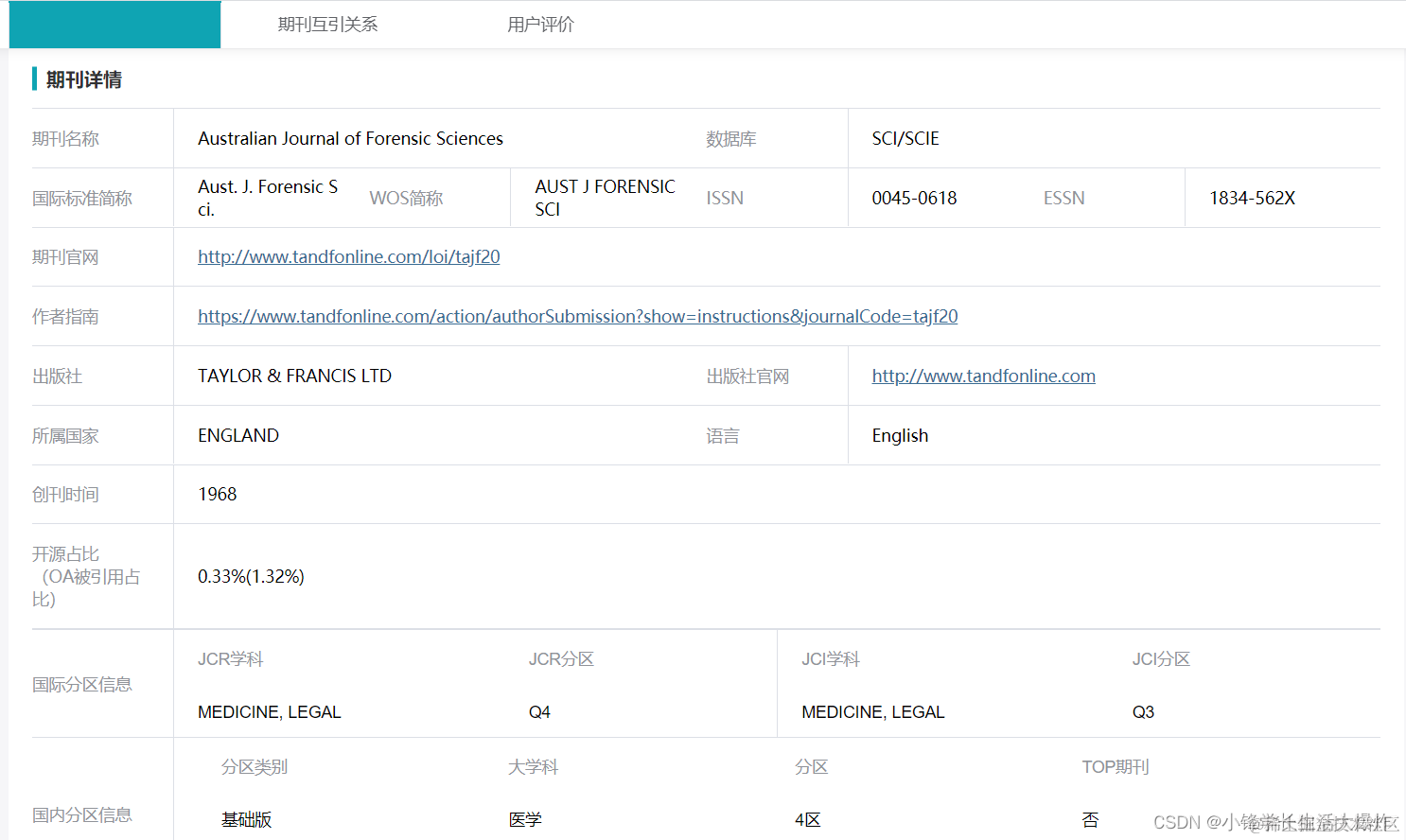The width and height of the screenshot is (1406, 840).
Task: Click the 基础版 partition type value
Action: click(247, 820)
